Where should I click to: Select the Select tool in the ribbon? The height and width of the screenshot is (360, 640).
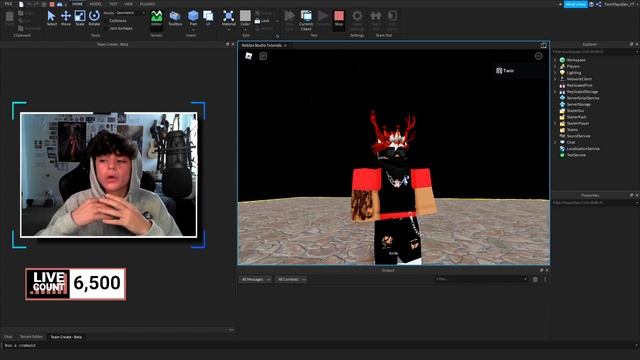point(51,18)
